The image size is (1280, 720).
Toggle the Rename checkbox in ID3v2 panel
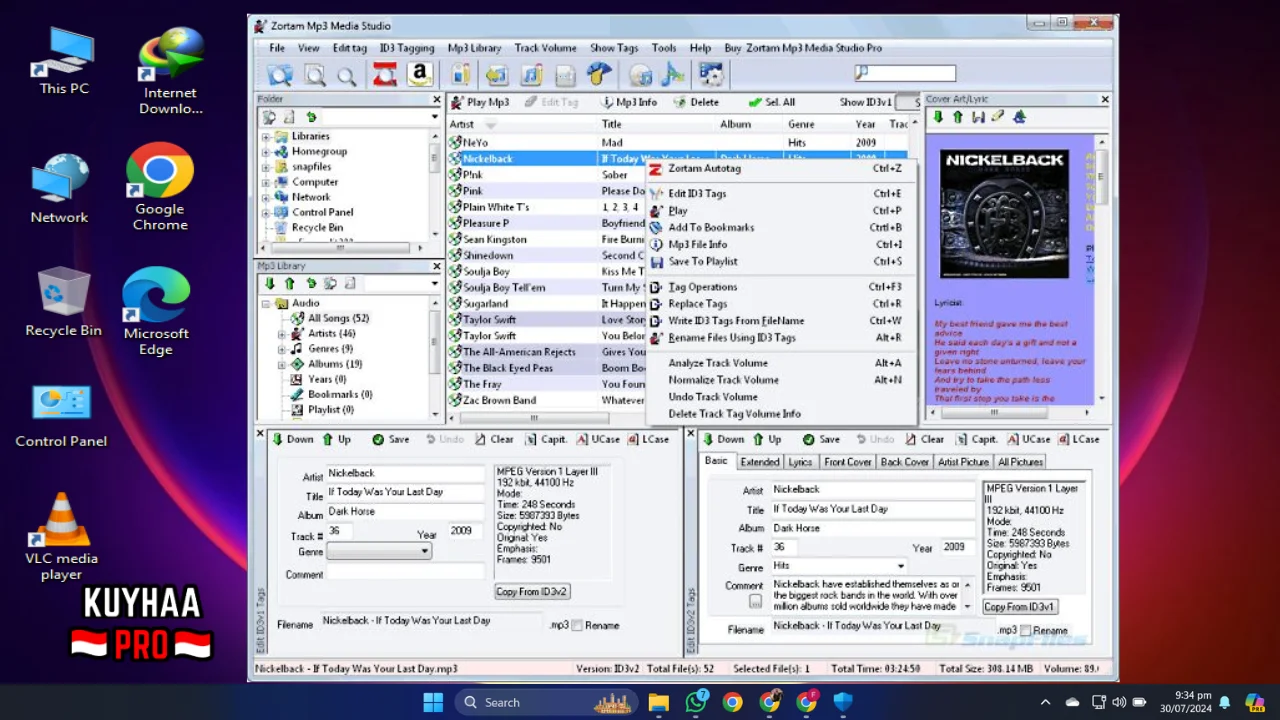pyautogui.click(x=1025, y=630)
